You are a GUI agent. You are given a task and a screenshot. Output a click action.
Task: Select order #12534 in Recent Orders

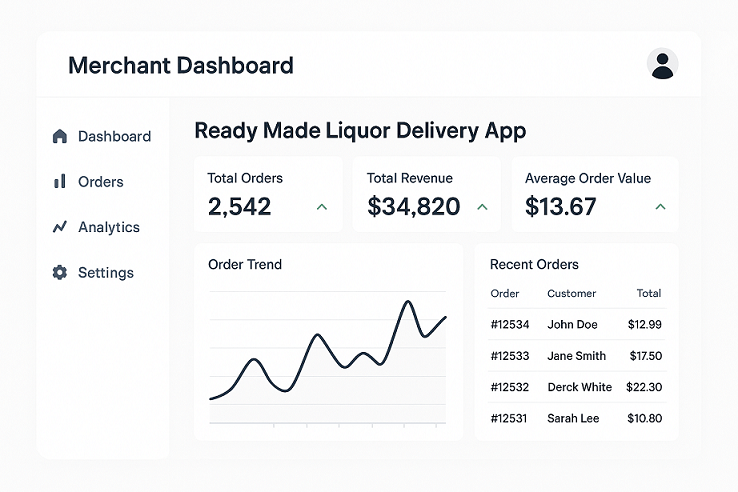[510, 324]
